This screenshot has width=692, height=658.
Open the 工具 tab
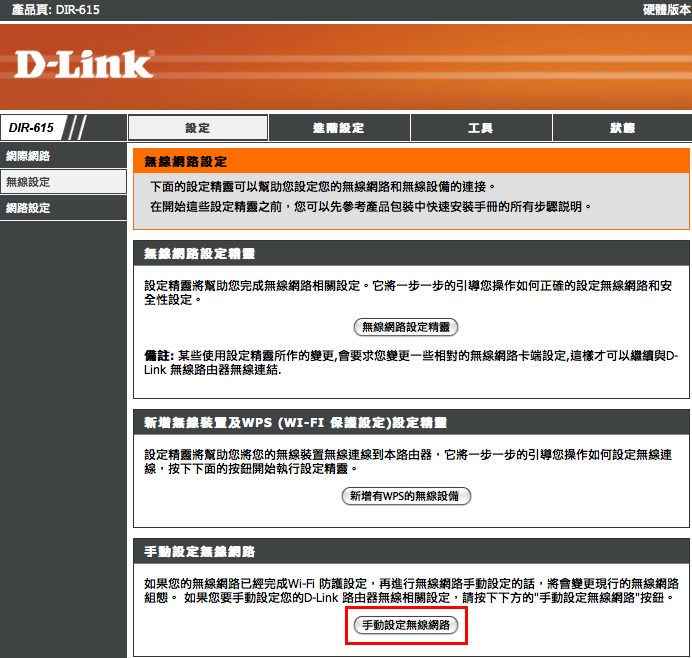pyautogui.click(x=481, y=128)
